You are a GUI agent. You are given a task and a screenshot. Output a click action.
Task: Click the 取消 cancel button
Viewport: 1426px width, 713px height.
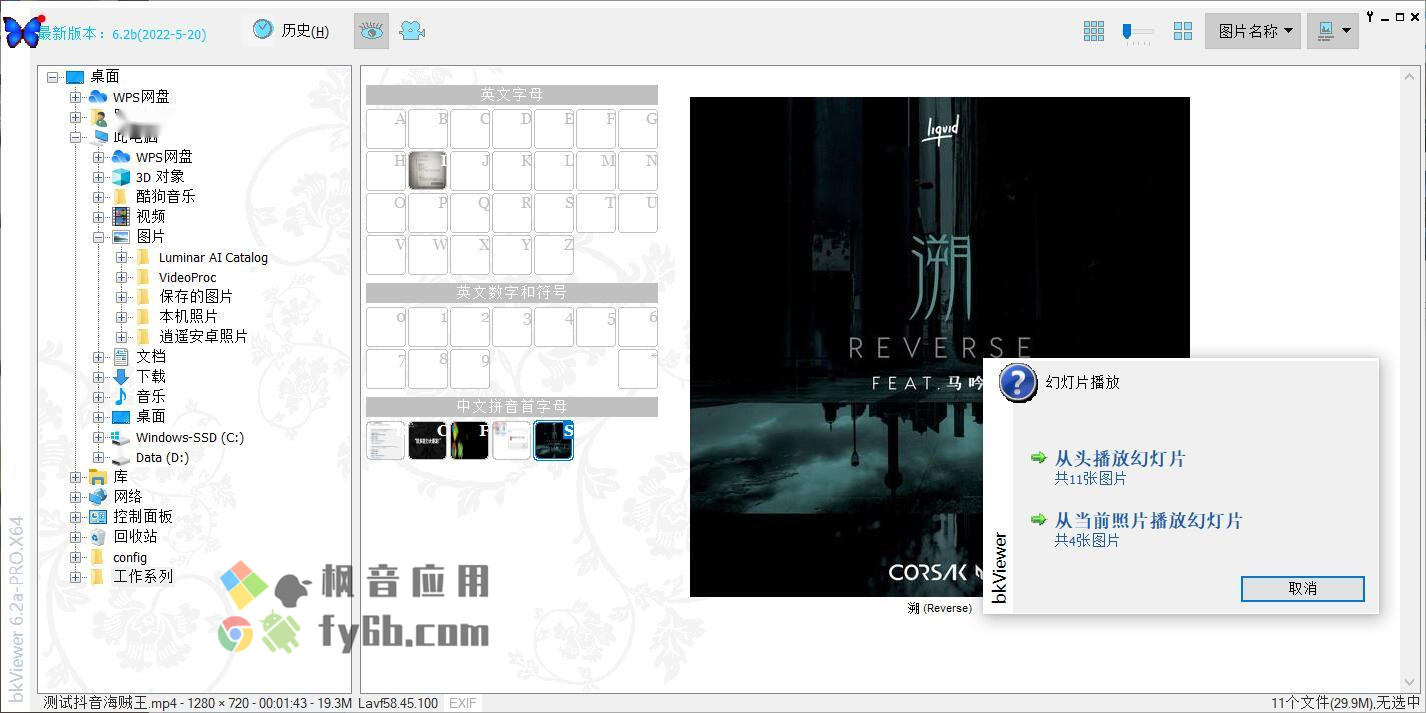point(1303,588)
